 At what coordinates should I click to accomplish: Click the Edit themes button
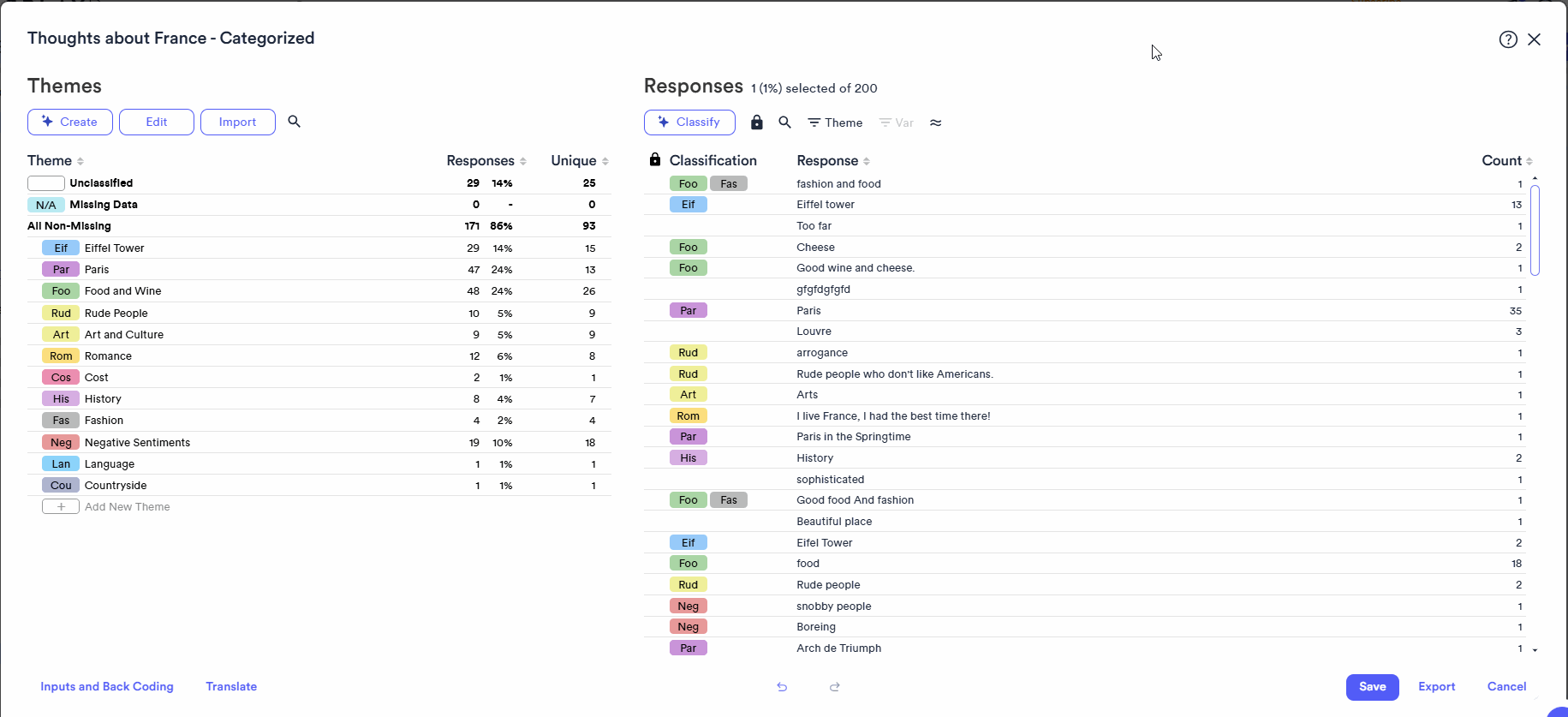157,122
